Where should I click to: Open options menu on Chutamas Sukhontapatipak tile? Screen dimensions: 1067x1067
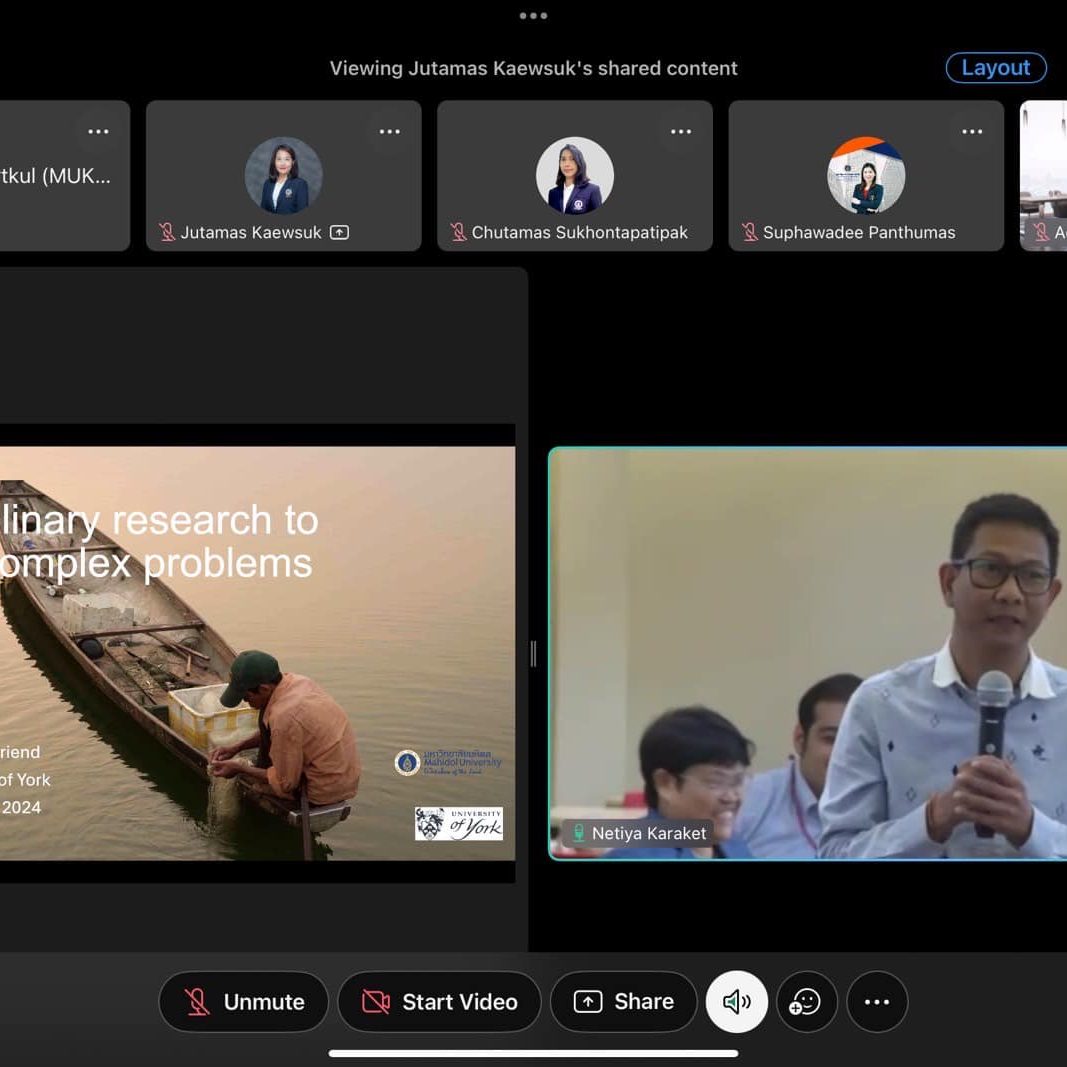[x=680, y=132]
